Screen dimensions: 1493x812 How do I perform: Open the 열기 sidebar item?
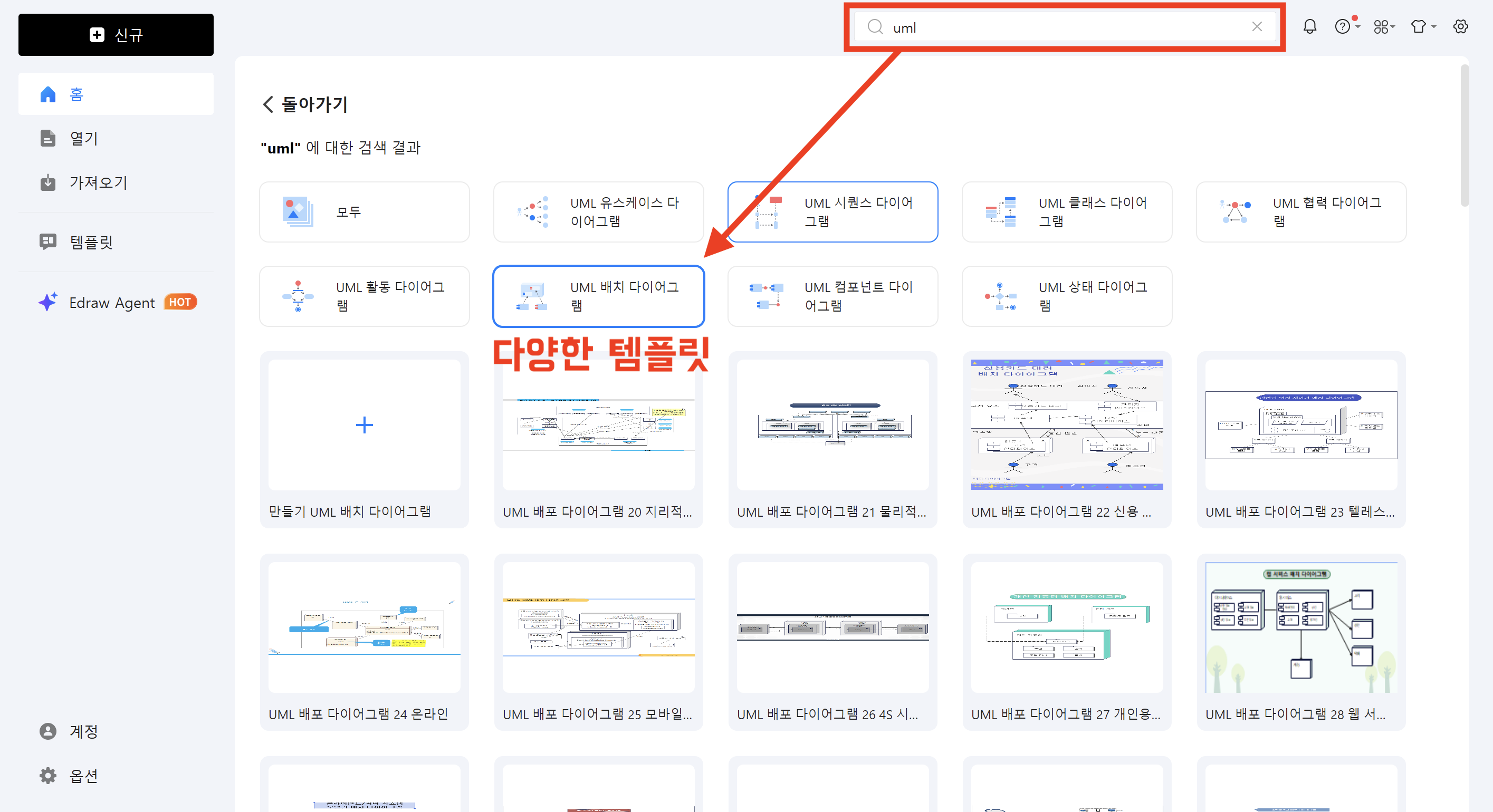point(84,139)
